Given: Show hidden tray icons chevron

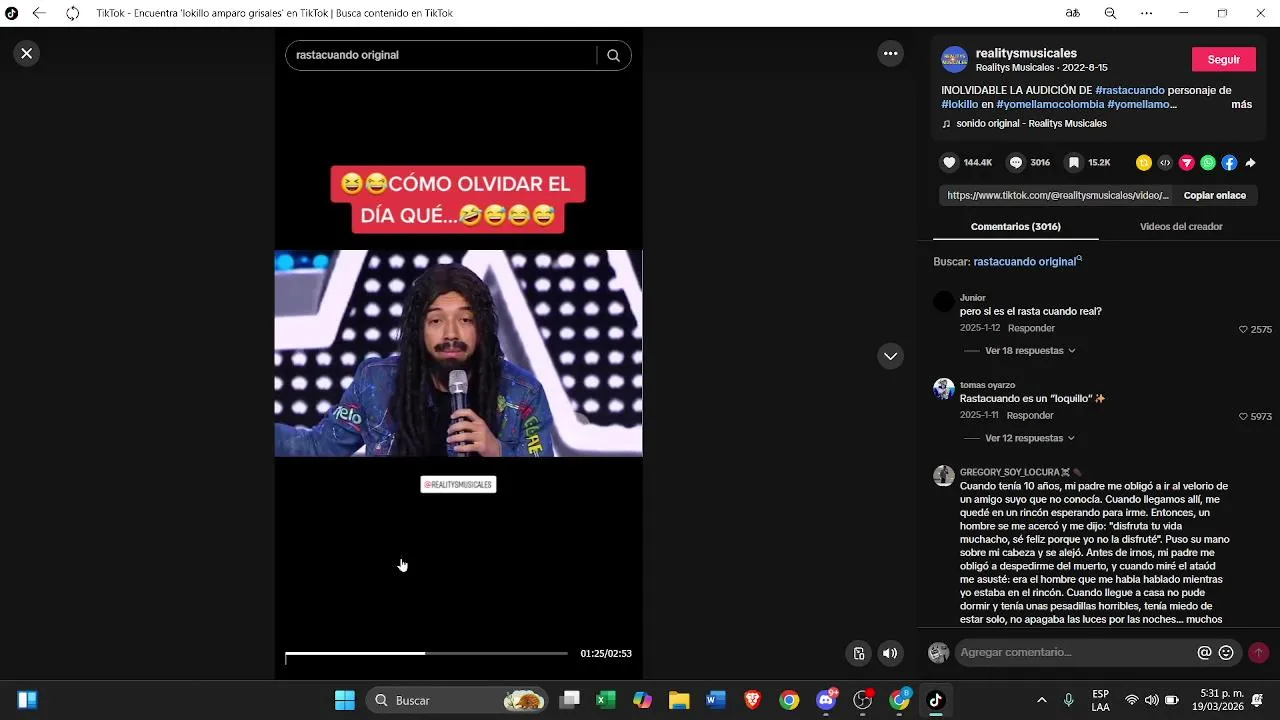Looking at the screenshot, I should click(1042, 700).
